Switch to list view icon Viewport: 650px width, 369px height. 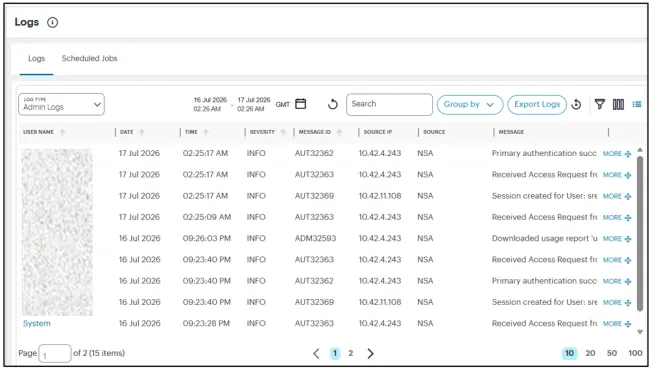coord(637,104)
